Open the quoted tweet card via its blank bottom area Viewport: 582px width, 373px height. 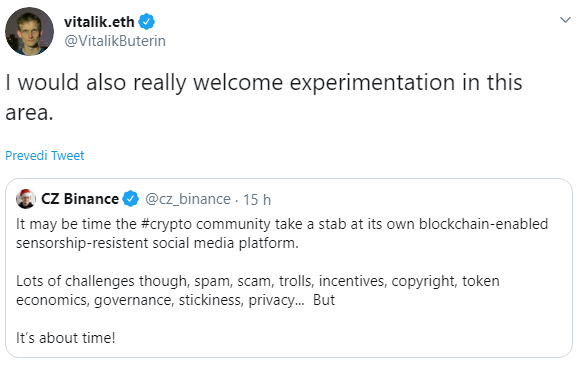(x=334, y=340)
